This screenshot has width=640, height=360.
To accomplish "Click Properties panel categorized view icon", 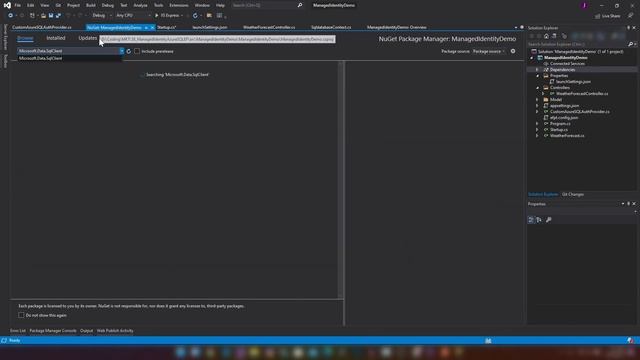I will pyautogui.click(x=531, y=220).
